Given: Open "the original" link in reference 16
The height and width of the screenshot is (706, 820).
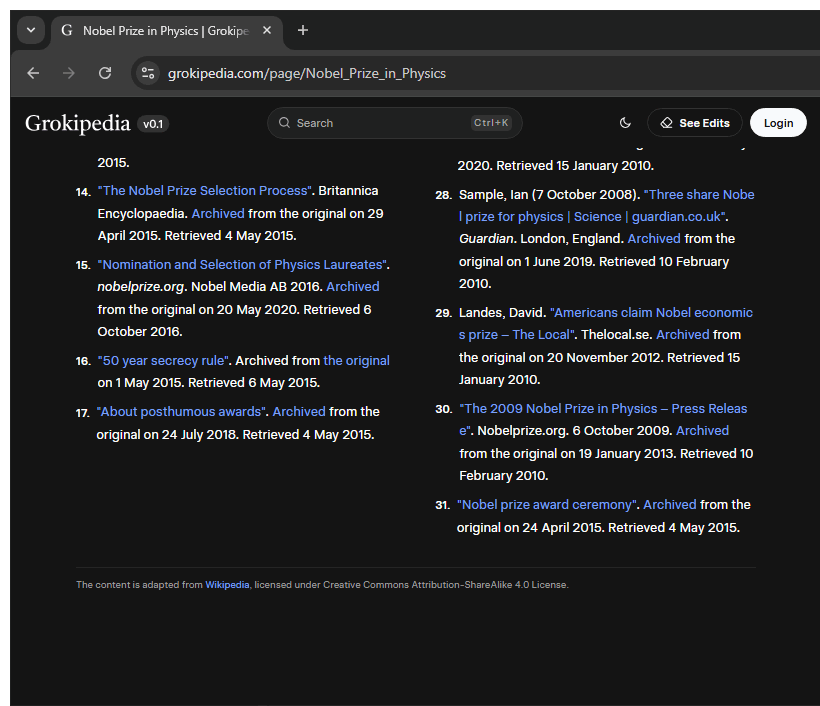Looking at the screenshot, I should tap(357, 361).
